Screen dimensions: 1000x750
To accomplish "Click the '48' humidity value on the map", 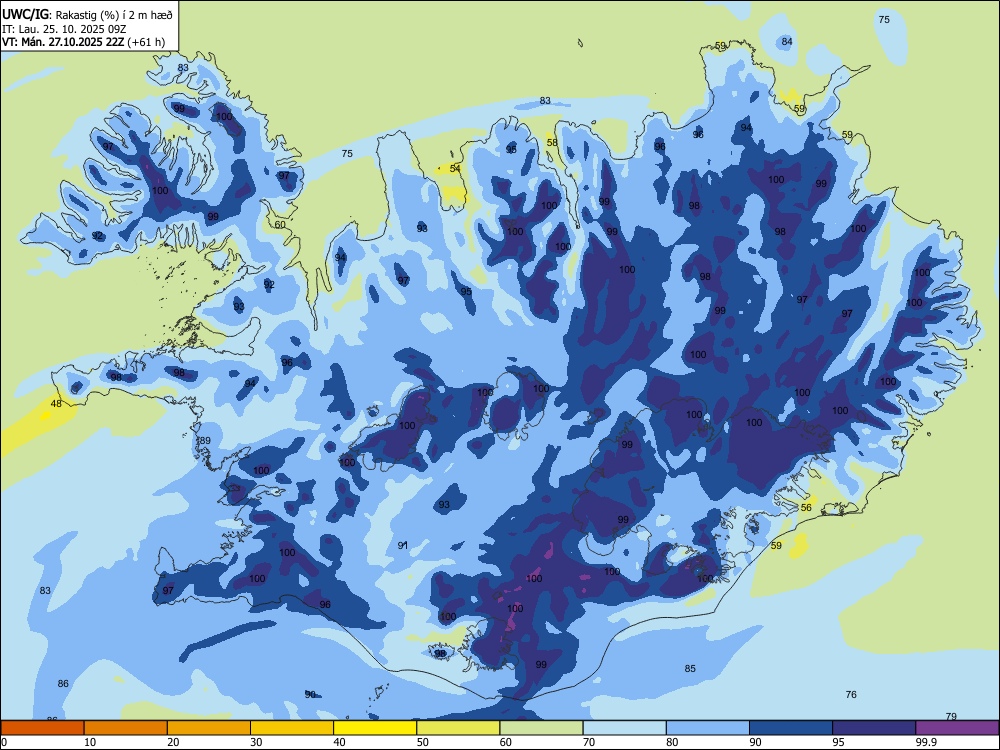I will (56, 404).
